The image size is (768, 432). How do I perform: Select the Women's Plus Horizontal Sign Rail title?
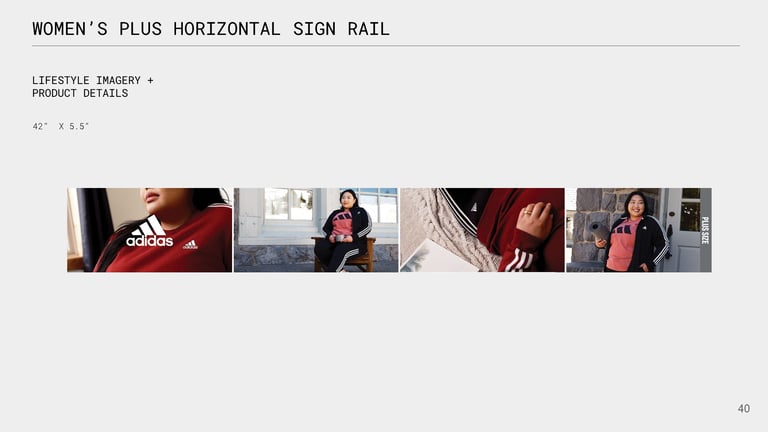point(211,29)
